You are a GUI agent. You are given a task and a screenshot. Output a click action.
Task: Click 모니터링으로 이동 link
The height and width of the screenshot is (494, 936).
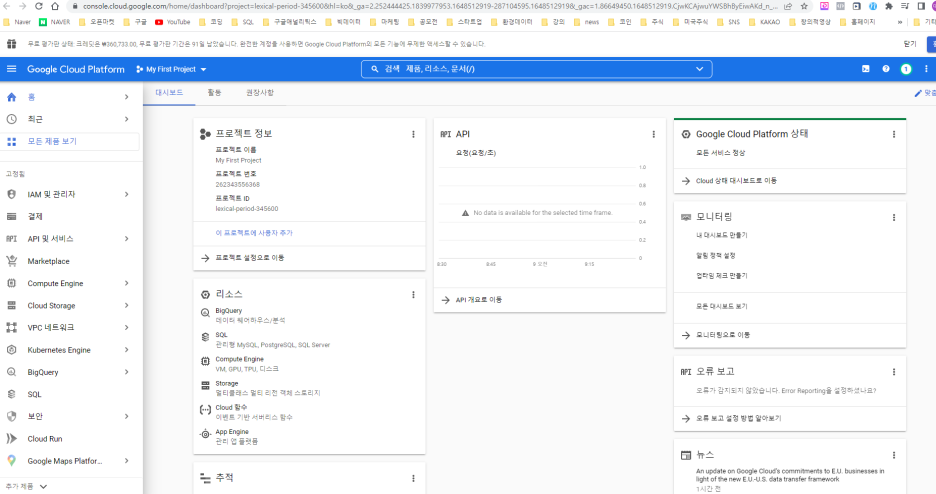click(x=723, y=335)
